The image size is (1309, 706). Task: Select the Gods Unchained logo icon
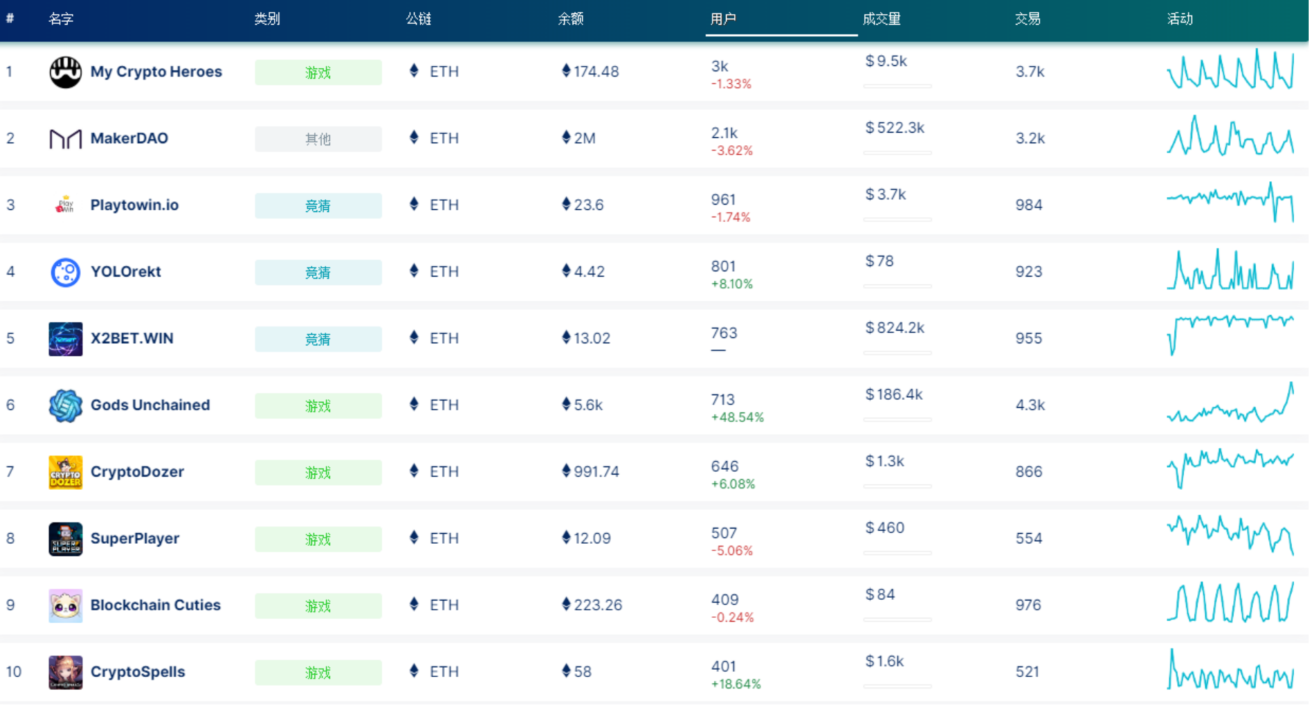click(x=66, y=405)
